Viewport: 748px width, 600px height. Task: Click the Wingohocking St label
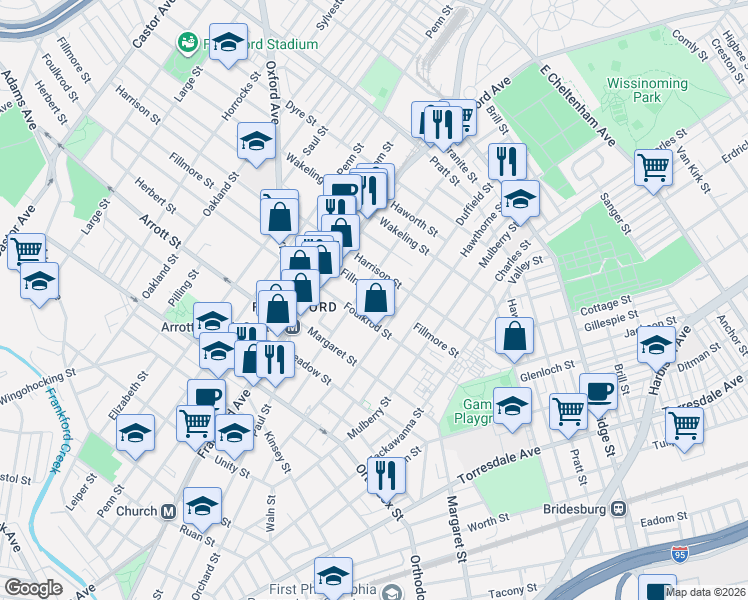(x=38, y=386)
